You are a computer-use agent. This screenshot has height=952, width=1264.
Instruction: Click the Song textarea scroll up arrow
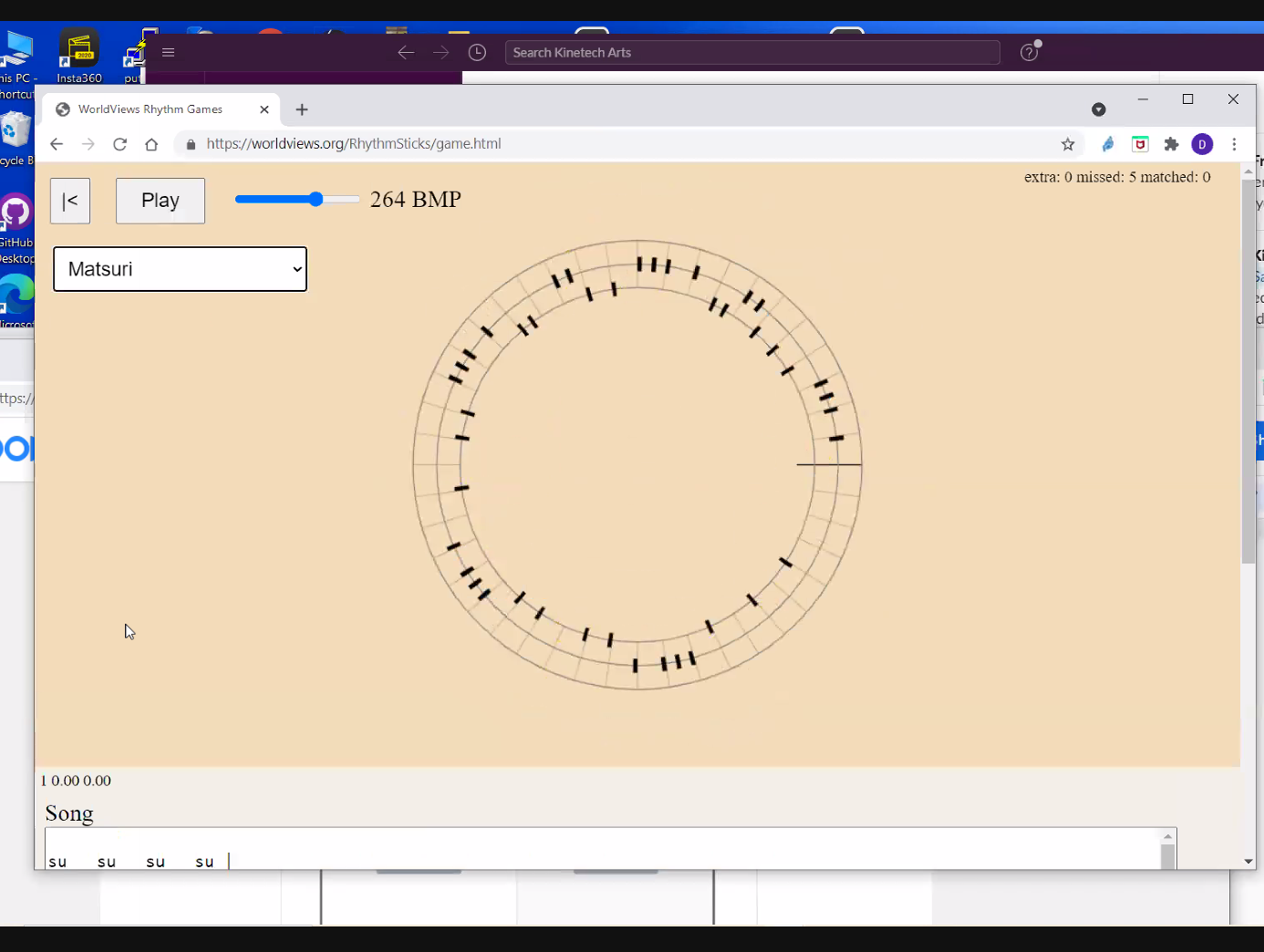(x=1167, y=836)
